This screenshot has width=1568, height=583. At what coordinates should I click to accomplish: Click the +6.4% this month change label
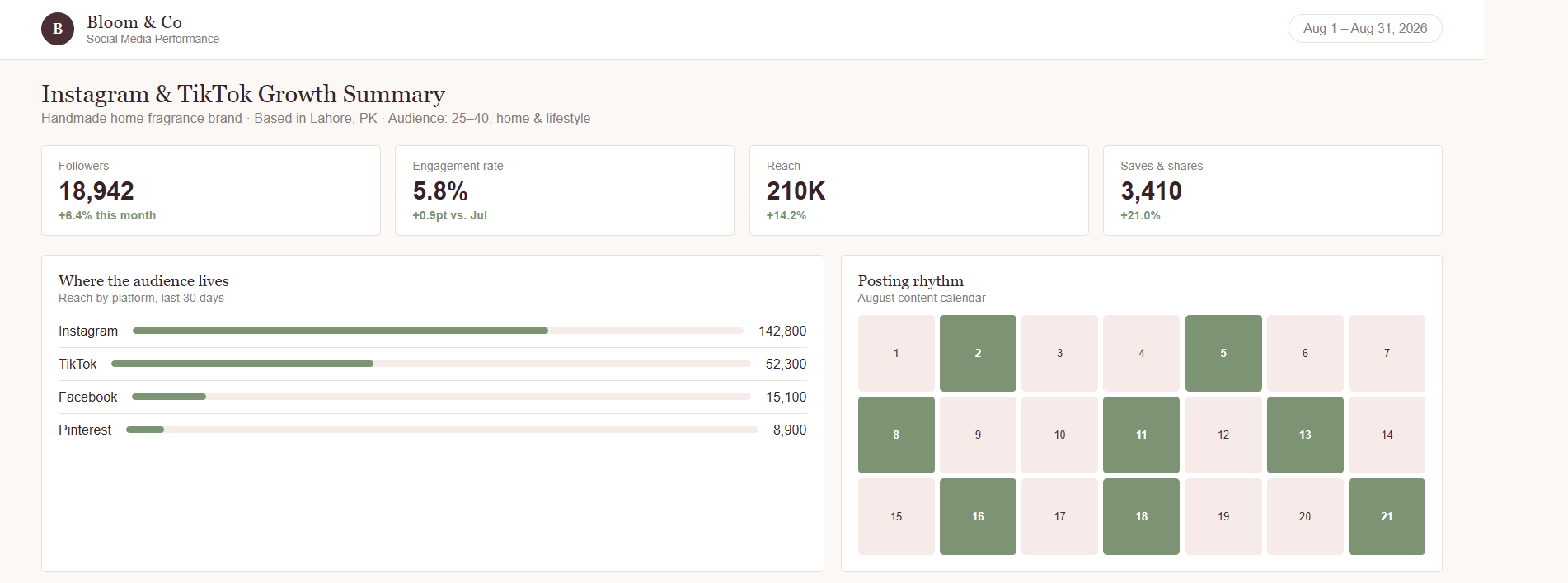tap(107, 215)
